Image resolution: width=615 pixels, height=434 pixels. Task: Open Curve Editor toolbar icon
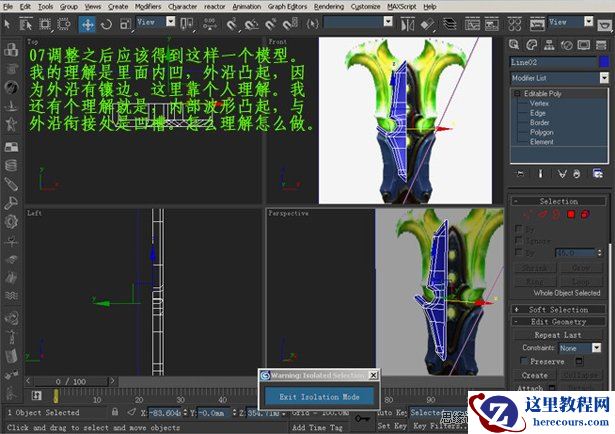pos(472,25)
